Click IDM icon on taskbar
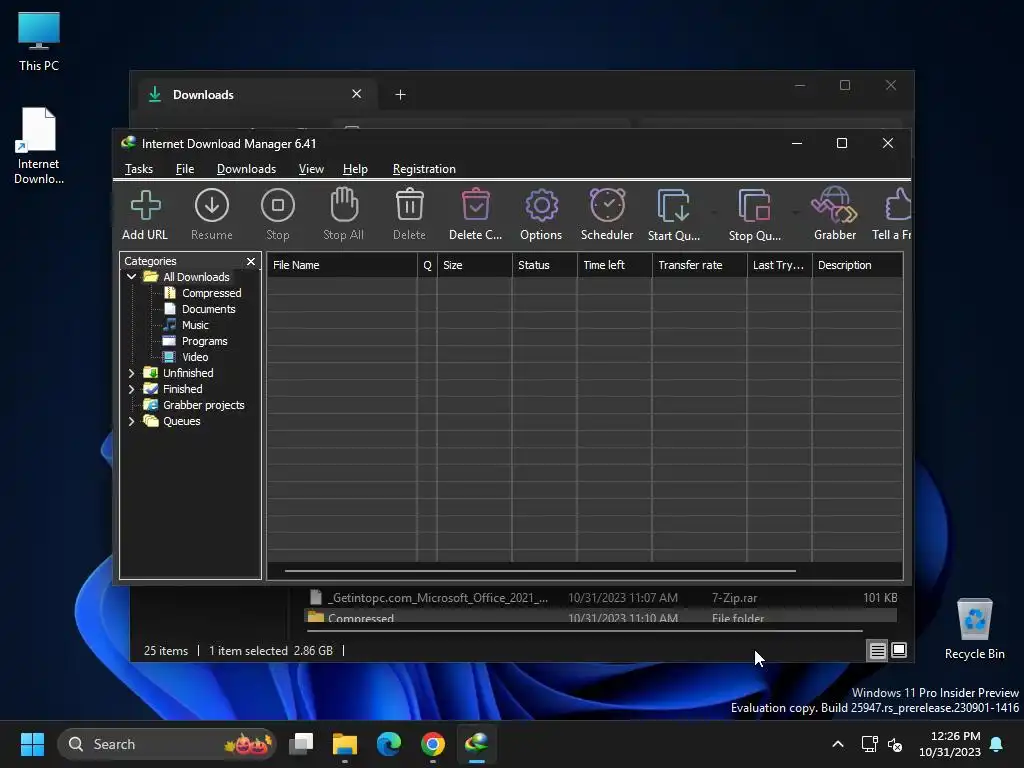This screenshot has height=768, width=1024. [477, 744]
